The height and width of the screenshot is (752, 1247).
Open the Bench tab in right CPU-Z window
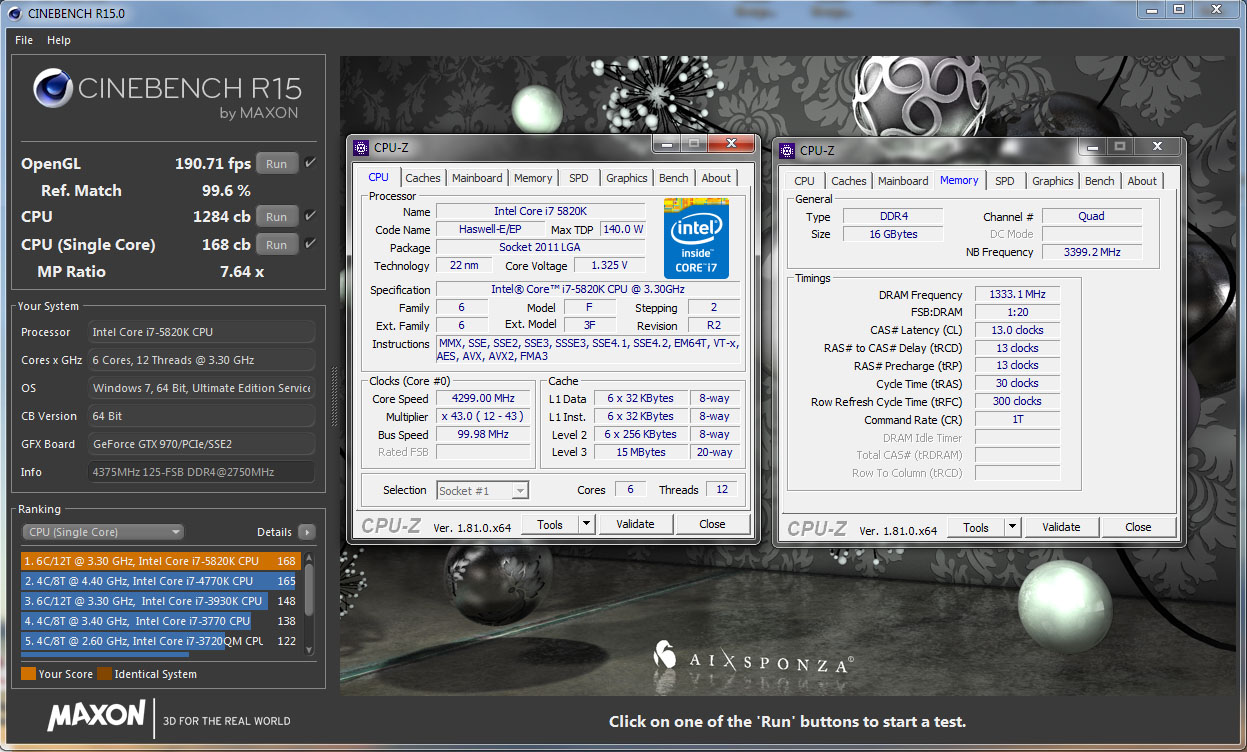coord(1100,181)
